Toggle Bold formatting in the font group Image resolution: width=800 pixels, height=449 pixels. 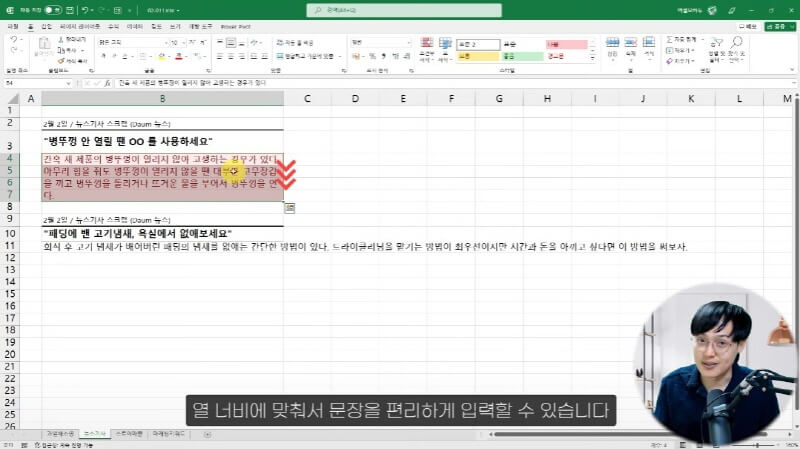(104, 56)
